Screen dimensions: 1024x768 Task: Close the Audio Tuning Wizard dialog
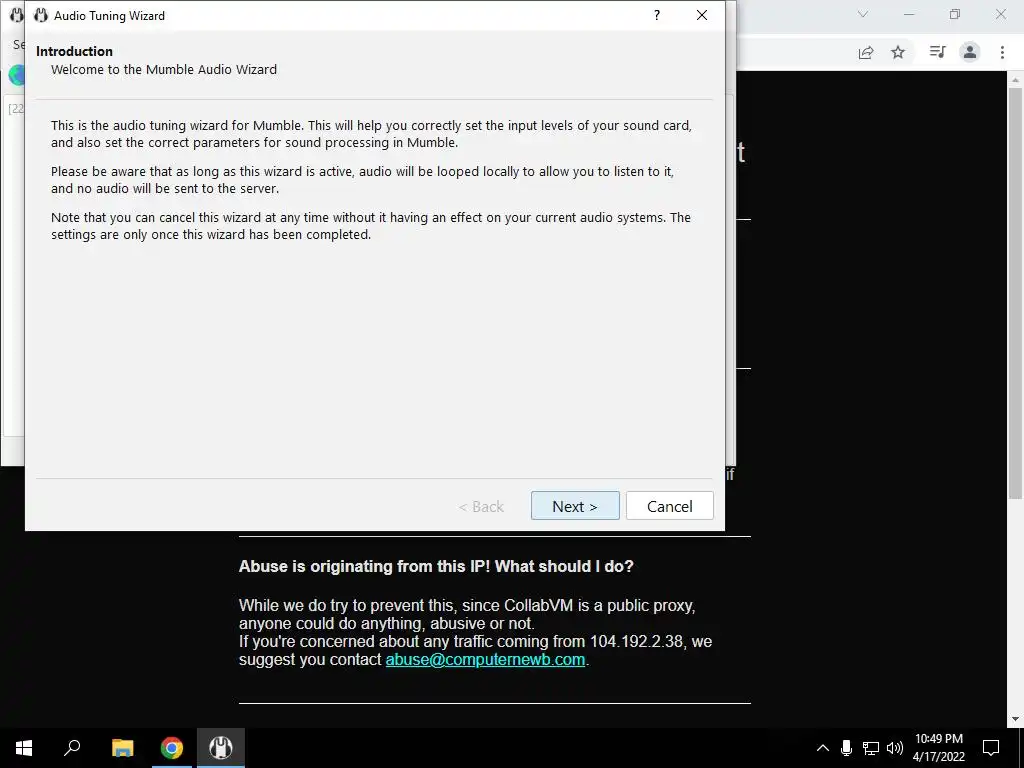(702, 15)
